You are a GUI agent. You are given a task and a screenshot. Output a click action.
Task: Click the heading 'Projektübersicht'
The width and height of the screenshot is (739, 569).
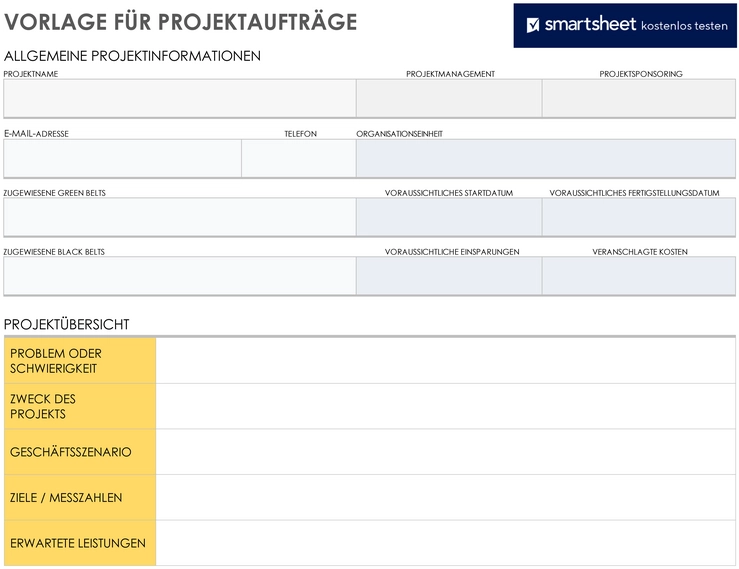pyautogui.click(x=66, y=324)
